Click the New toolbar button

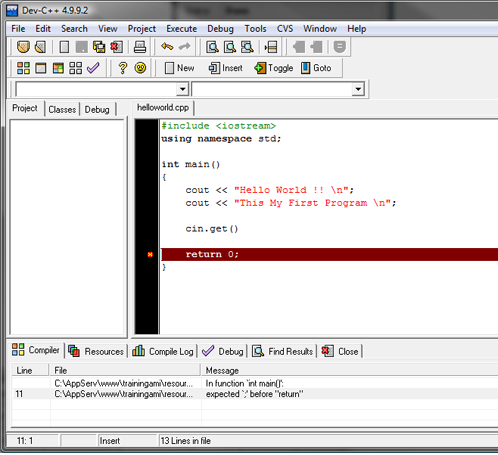tap(179, 68)
